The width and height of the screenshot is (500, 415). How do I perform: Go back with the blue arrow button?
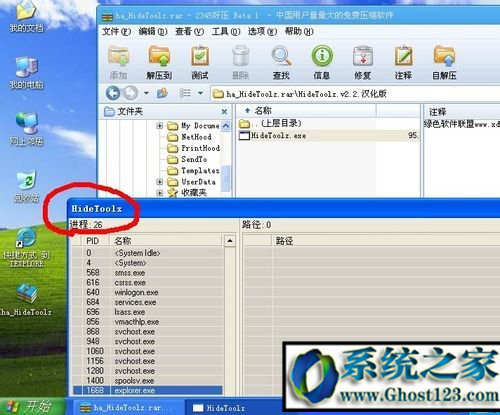coord(113,93)
